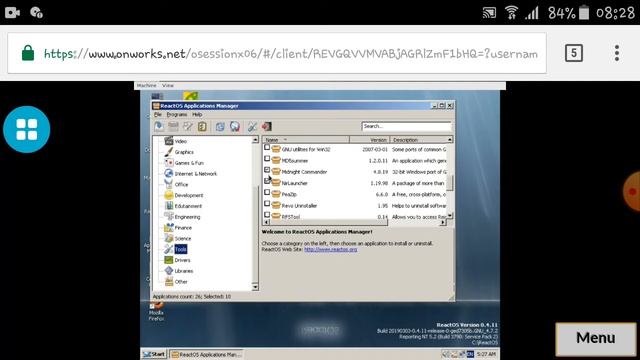Click the horizontal scrollbar left arrow
The image size is (640, 360).
pyautogui.click(x=266, y=222)
